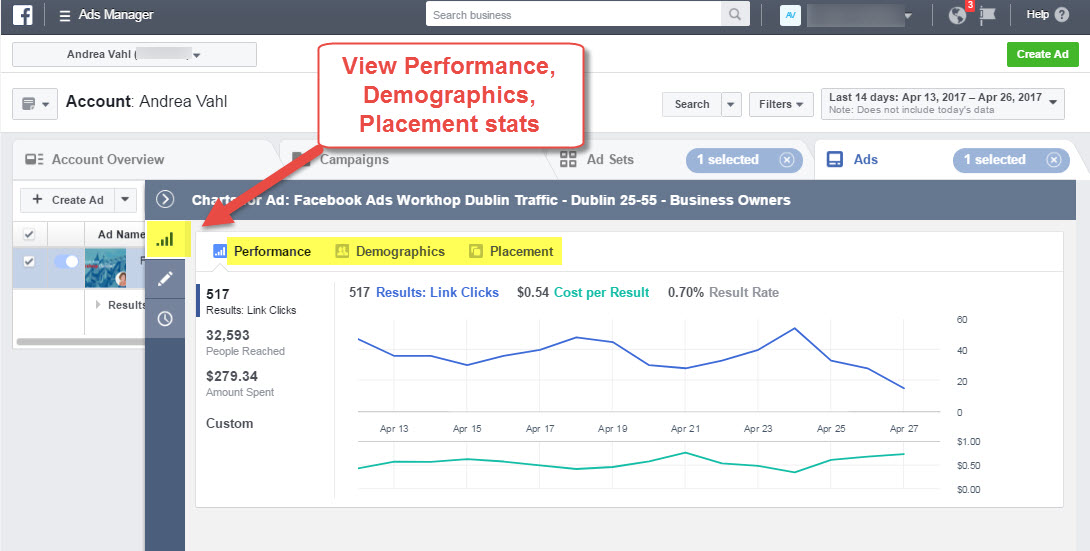
Task: Click the Ad Name column header
Action: tap(121, 234)
